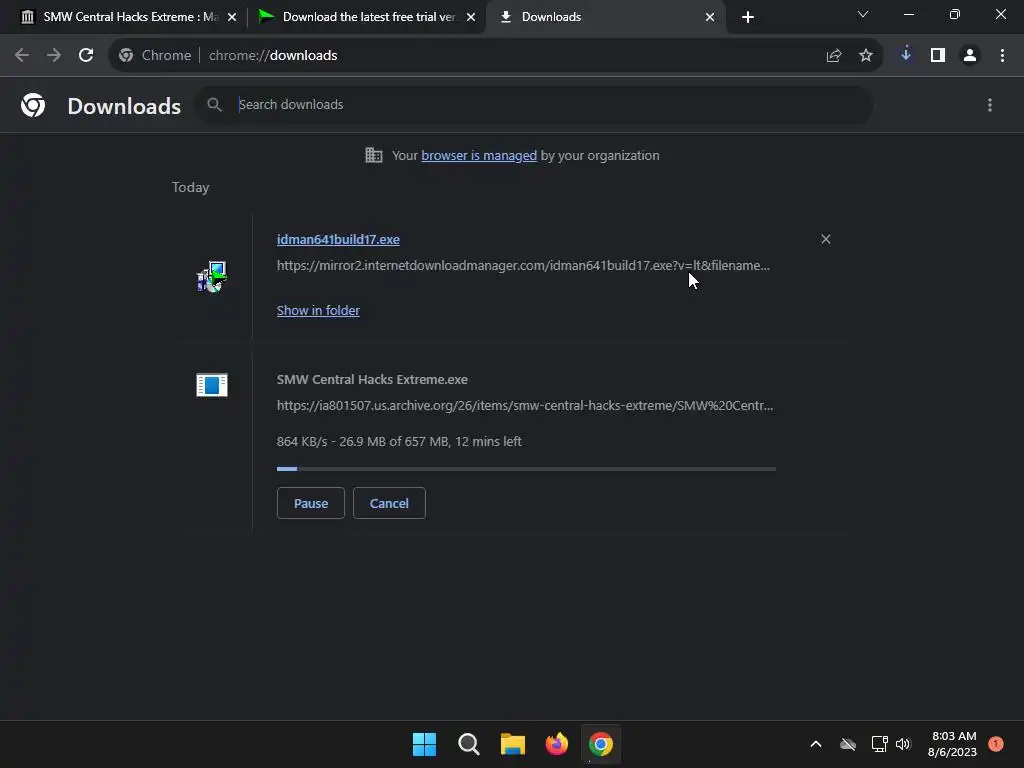Launch Firefox from taskbar
1024x768 pixels.
click(x=556, y=744)
